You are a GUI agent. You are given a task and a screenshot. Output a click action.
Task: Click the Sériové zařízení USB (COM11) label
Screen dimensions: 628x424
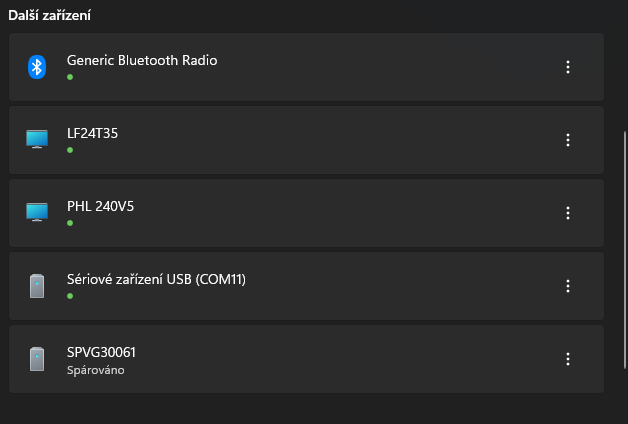[x=156, y=279]
